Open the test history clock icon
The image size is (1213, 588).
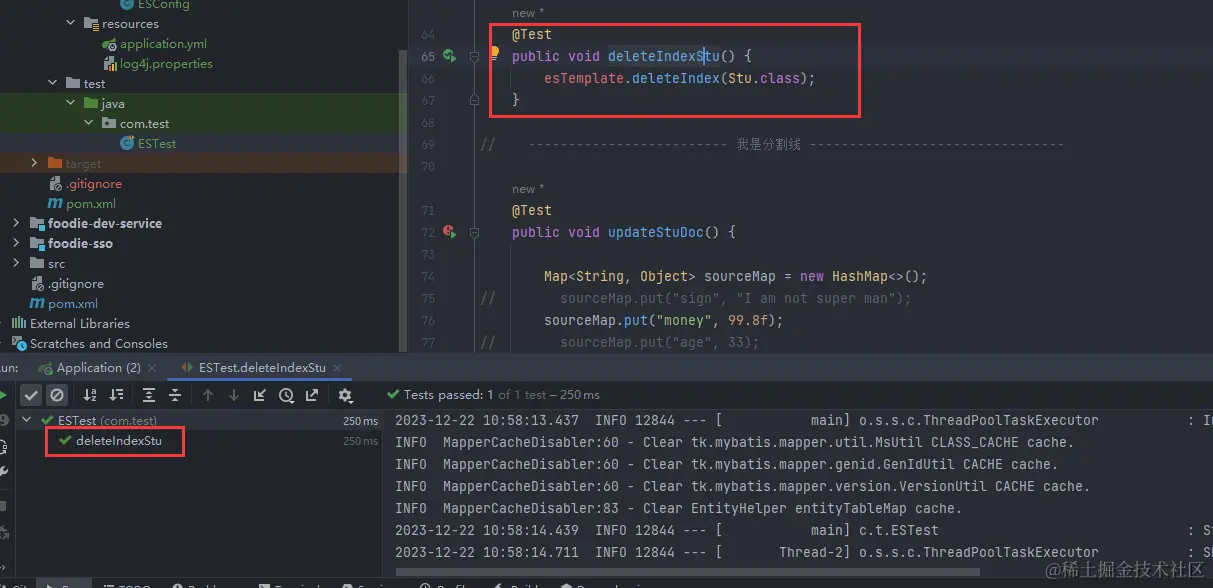click(x=286, y=396)
